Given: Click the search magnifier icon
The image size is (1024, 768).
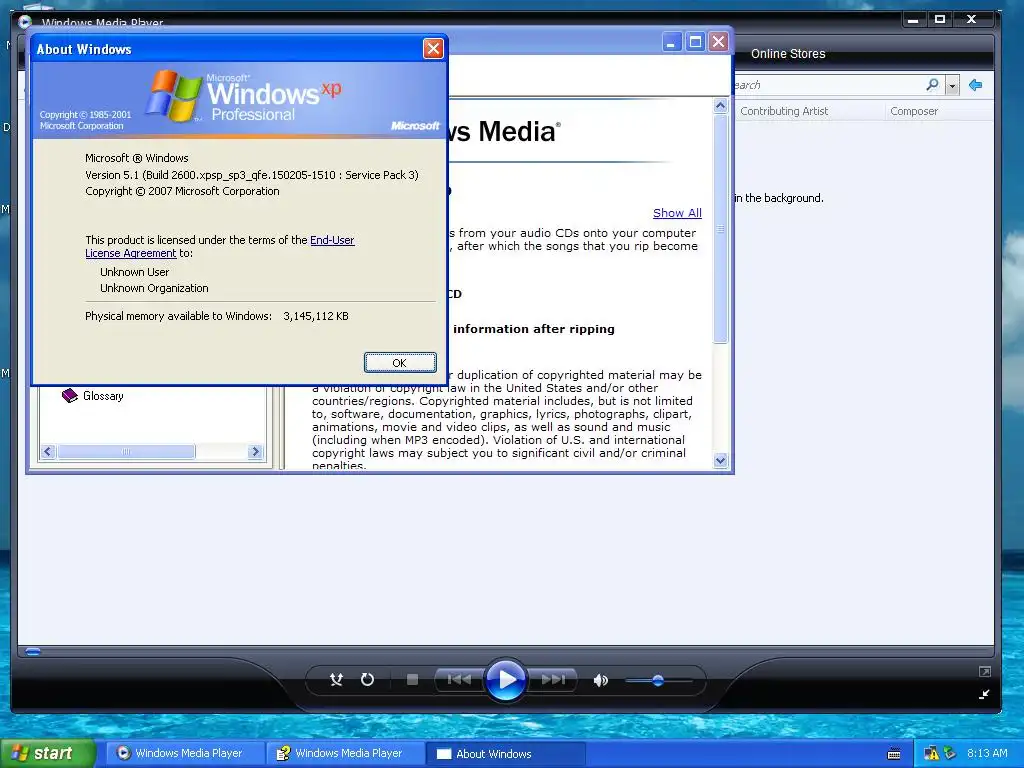Looking at the screenshot, I should [x=933, y=85].
